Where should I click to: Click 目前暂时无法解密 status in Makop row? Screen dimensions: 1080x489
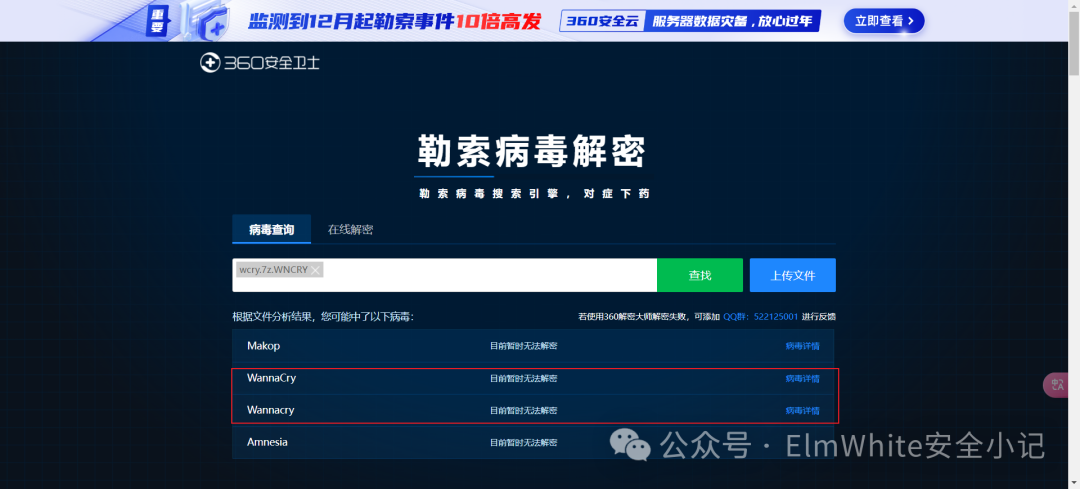coord(523,346)
